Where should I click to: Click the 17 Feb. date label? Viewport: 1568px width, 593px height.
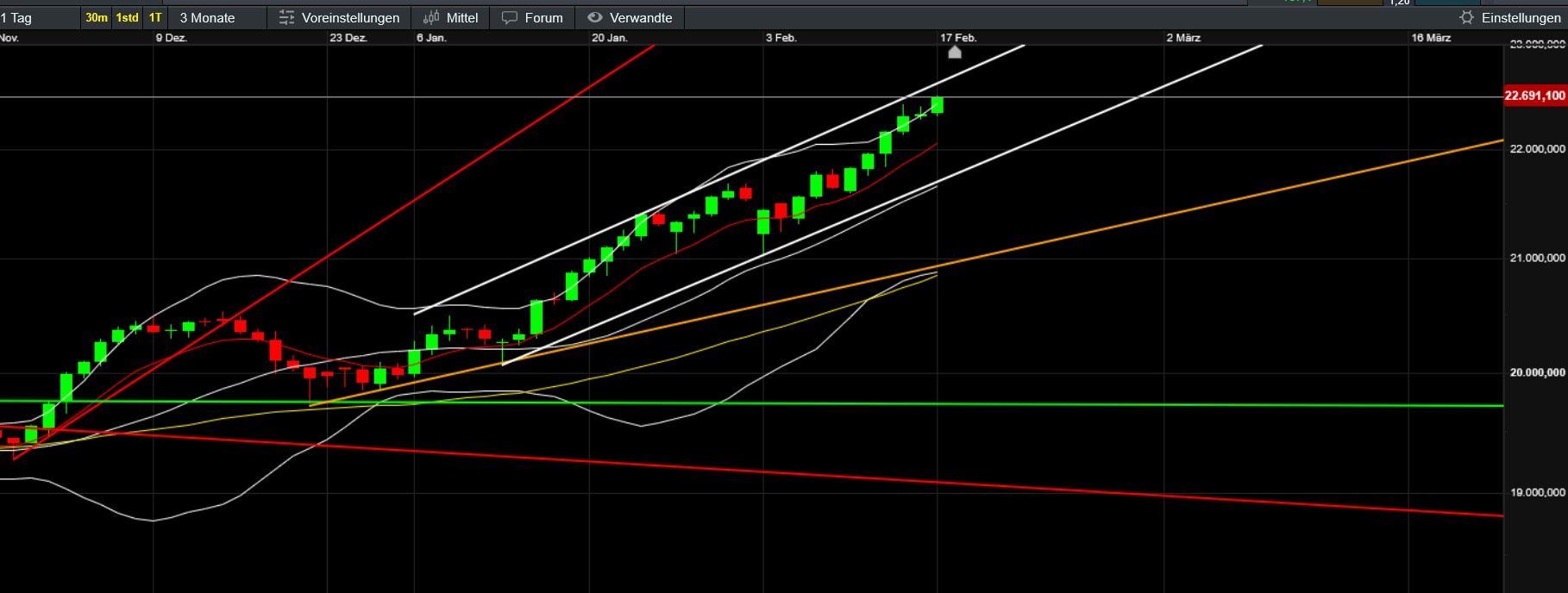958,38
